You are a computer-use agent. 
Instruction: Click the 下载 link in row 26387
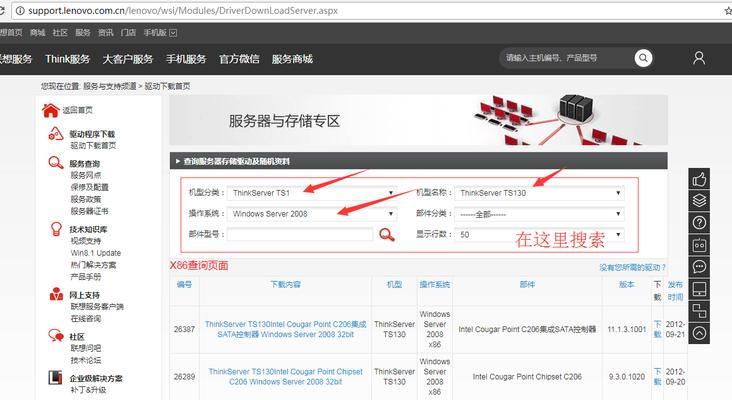(657, 329)
